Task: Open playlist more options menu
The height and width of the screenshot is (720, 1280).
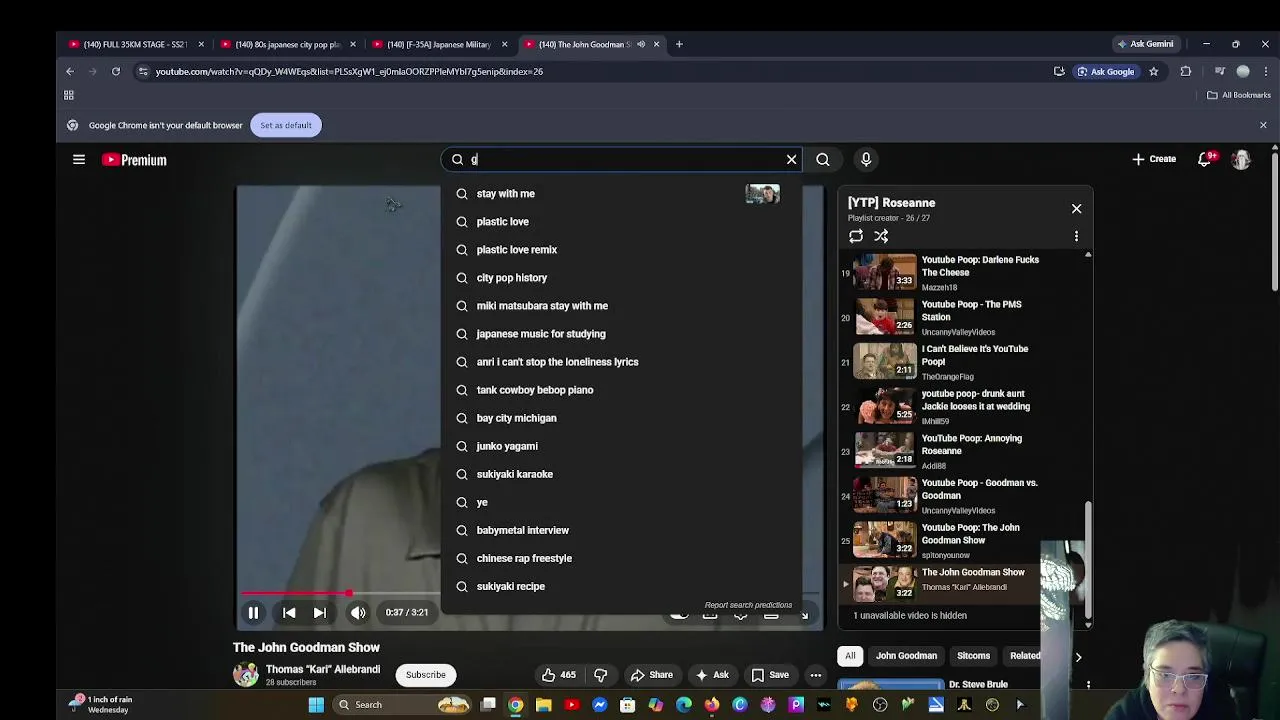Action: pos(1076,236)
